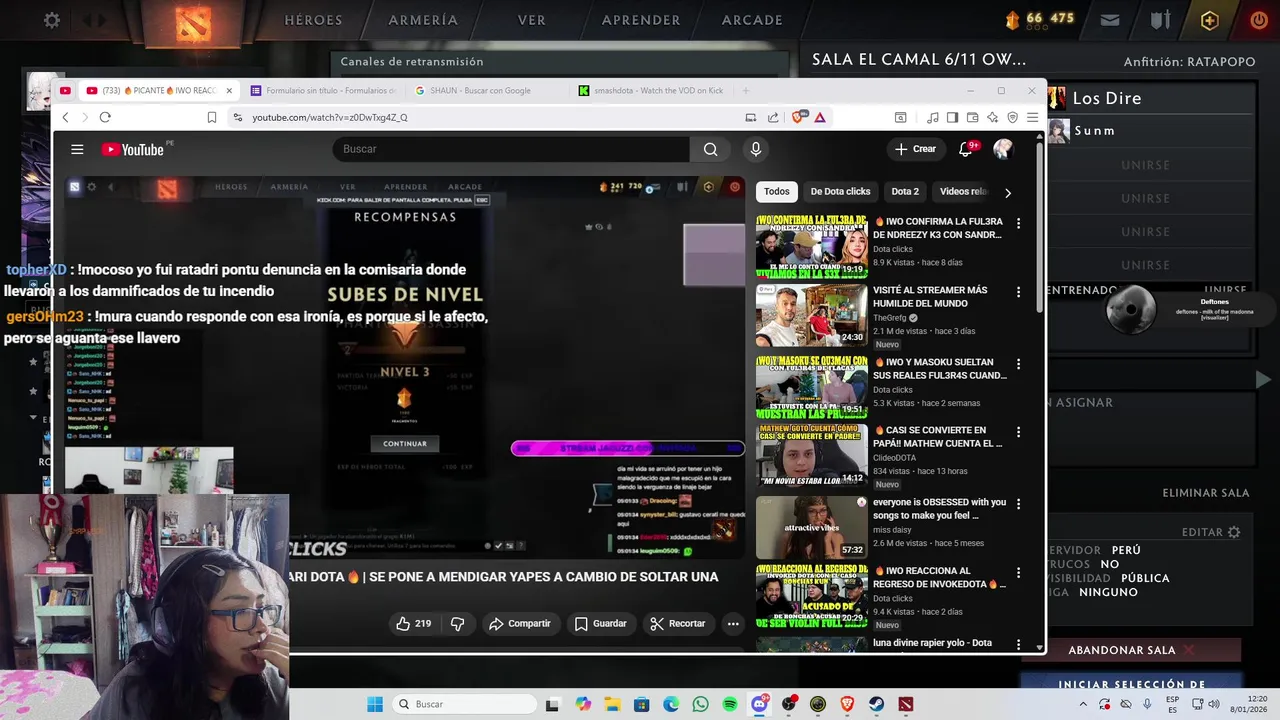This screenshot has height=720, width=1280.
Task: Click ABANDONAR SALA in Dota lobby
Action: click(1131, 650)
